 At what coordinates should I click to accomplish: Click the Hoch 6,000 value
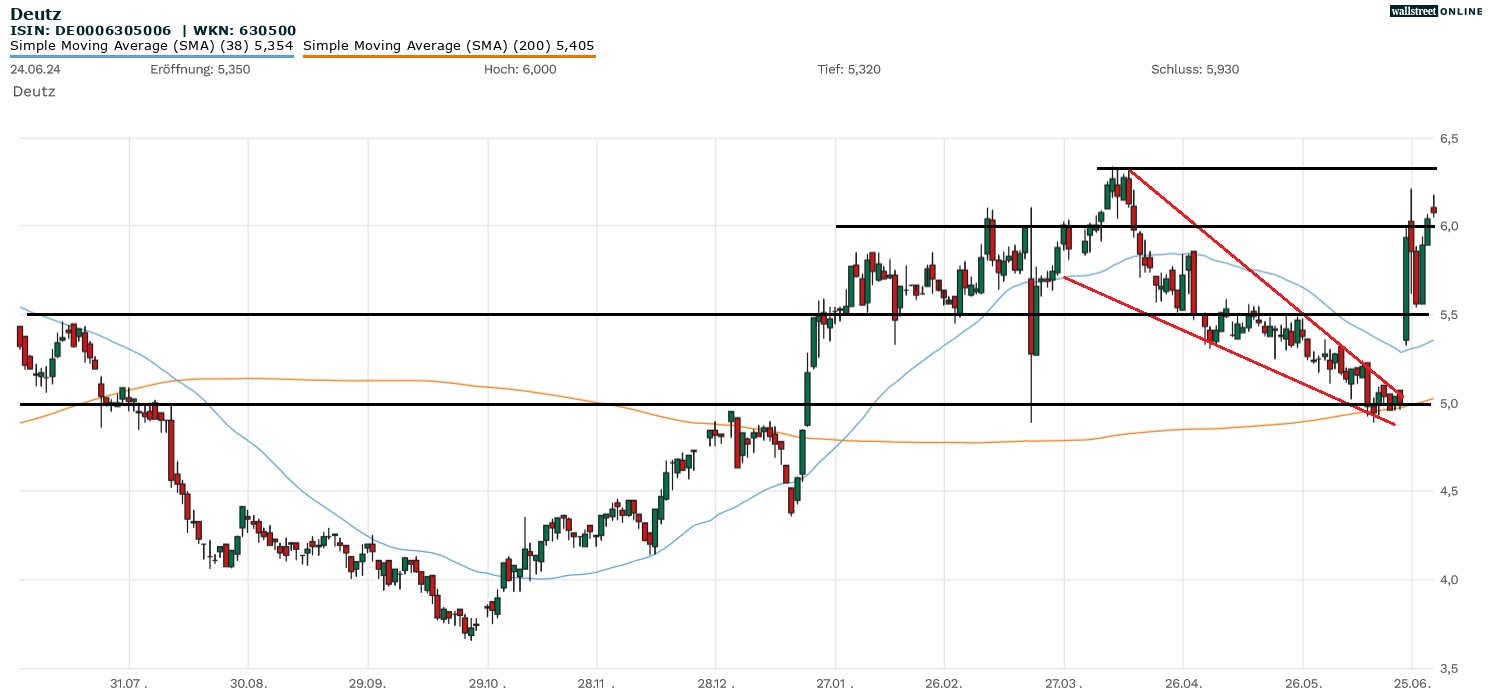tap(520, 69)
